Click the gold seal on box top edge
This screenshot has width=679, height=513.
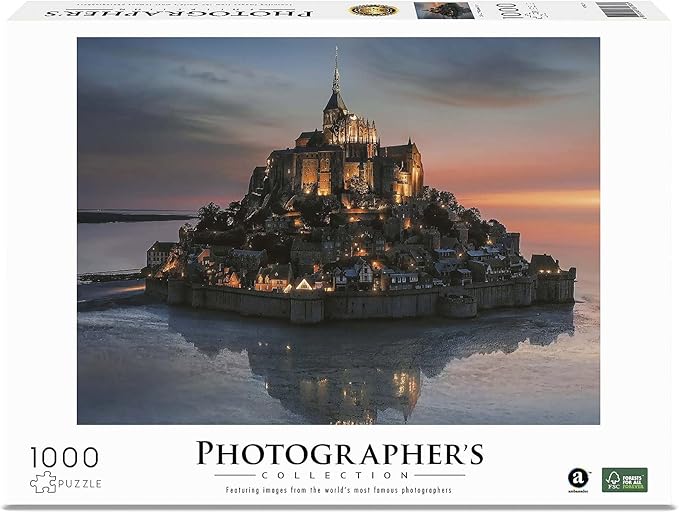tap(374, 10)
